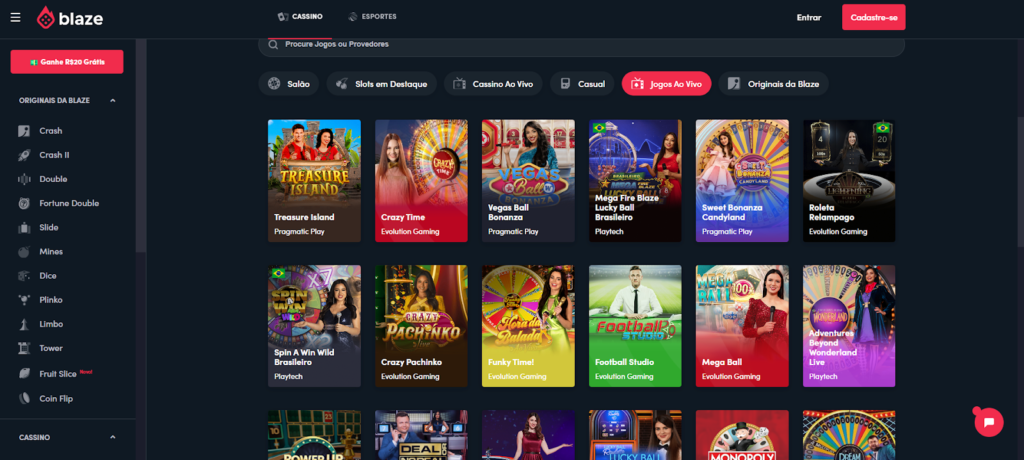Click the TV icon on Cassino Ao Vivo

[x=459, y=84]
